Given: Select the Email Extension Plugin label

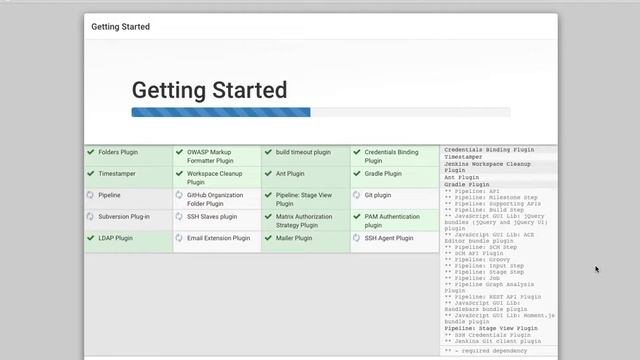Looking at the screenshot, I should pyautogui.click(x=218, y=238).
